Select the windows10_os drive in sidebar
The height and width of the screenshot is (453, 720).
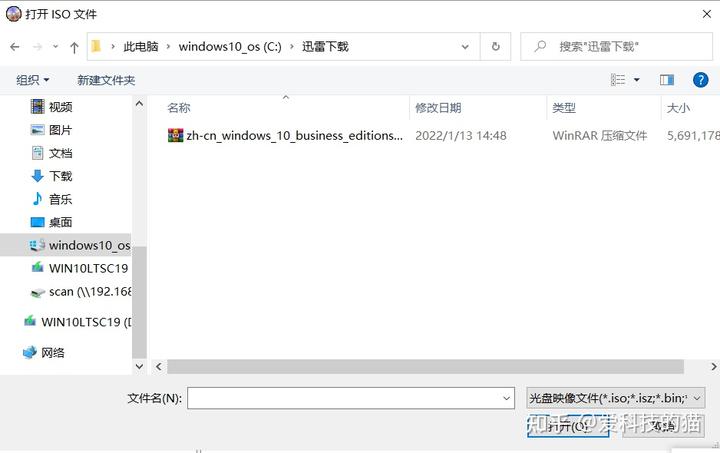point(66,245)
